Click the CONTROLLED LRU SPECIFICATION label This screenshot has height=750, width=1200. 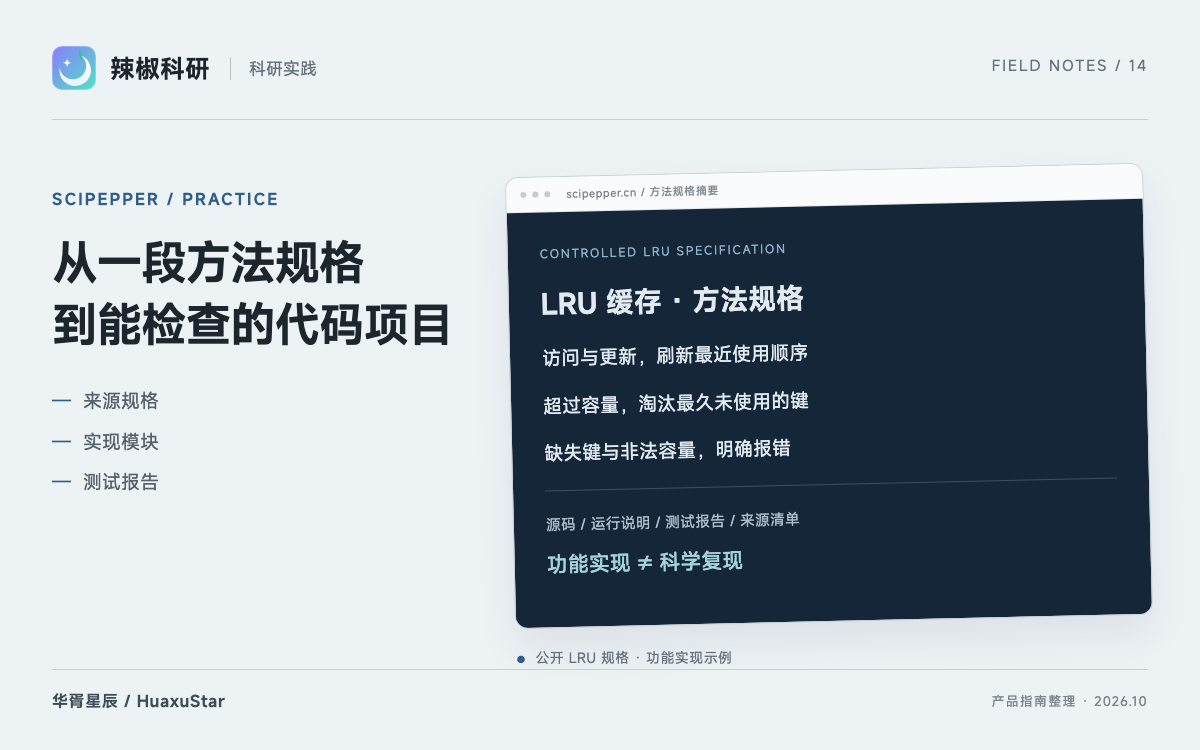pyautogui.click(x=662, y=251)
